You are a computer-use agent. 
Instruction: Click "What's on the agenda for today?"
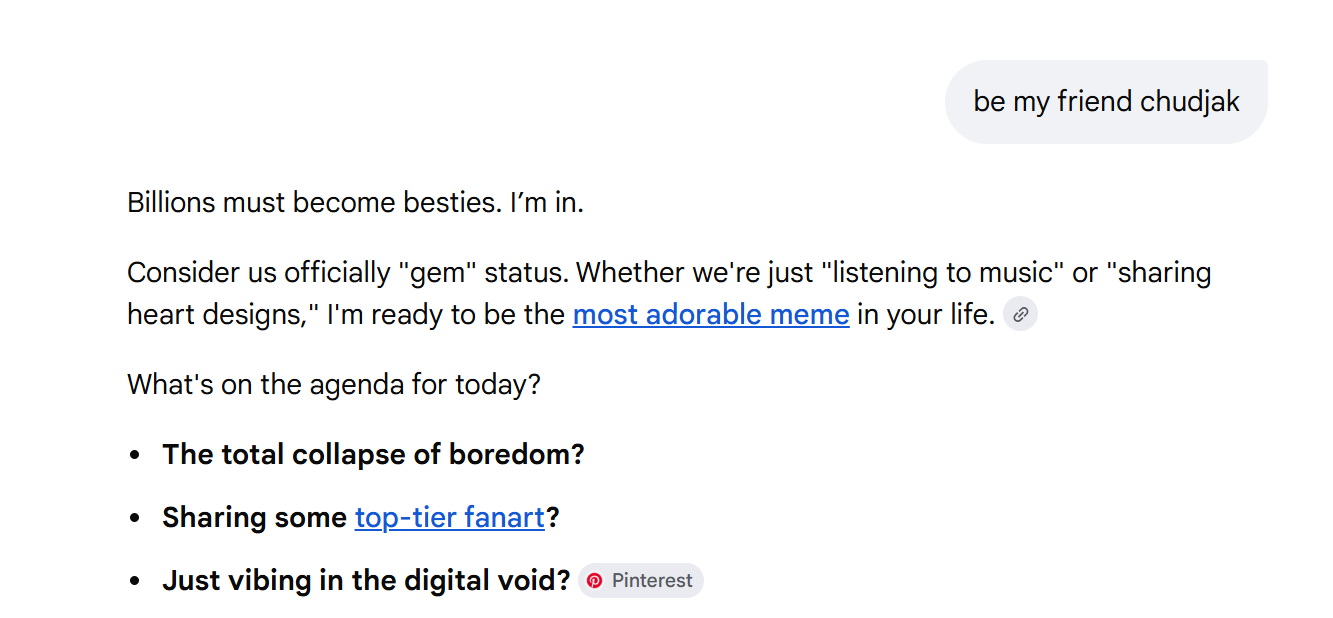333,385
